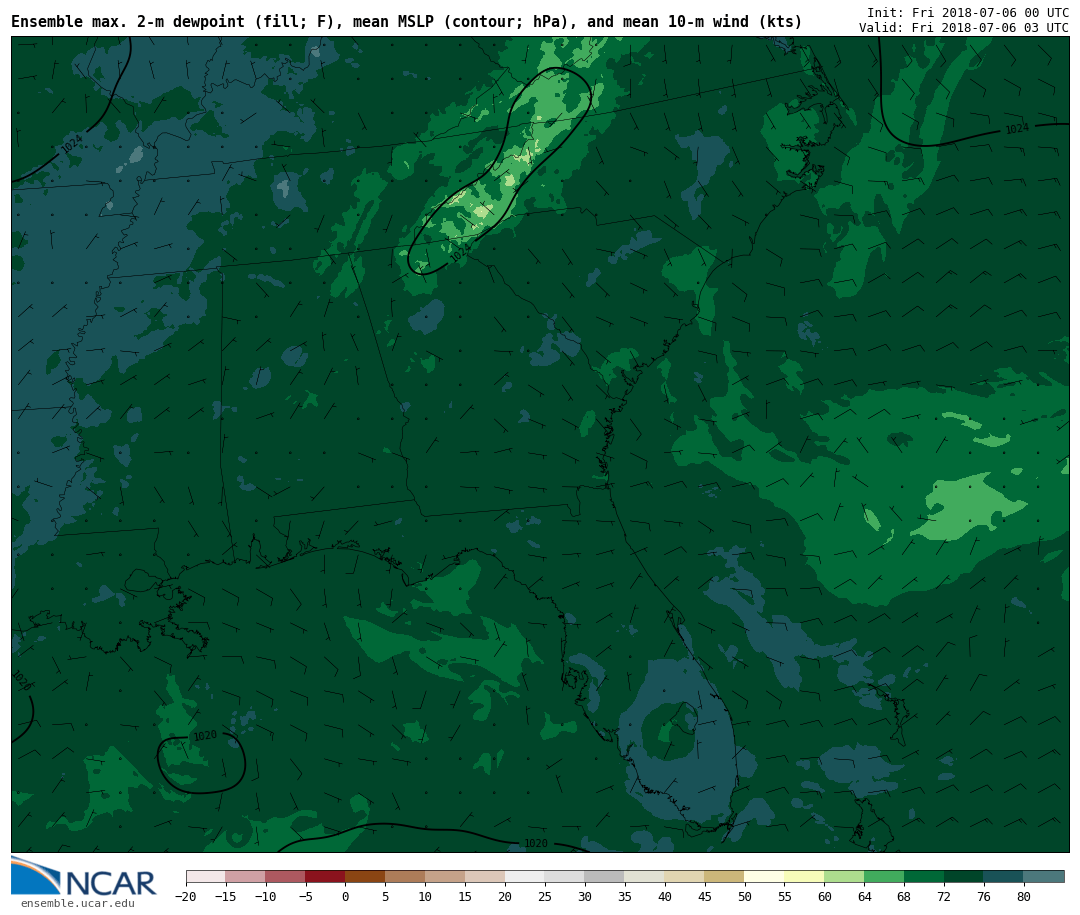Pick the 10 to 15 colorbar swatch
Image resolution: width=1080 pixels, height=915 pixels.
445,876
